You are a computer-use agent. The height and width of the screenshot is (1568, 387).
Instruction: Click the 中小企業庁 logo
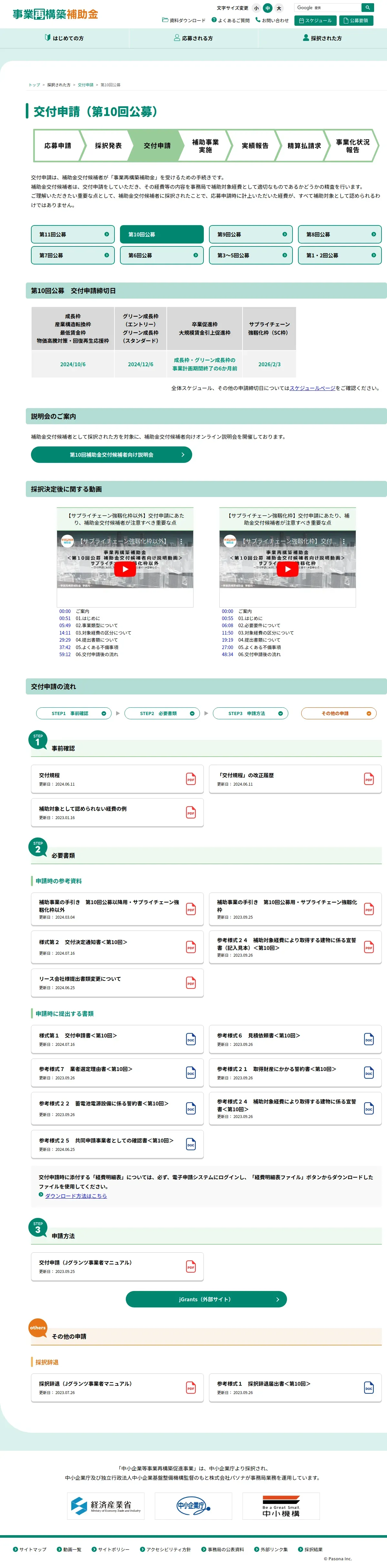click(x=193, y=1506)
